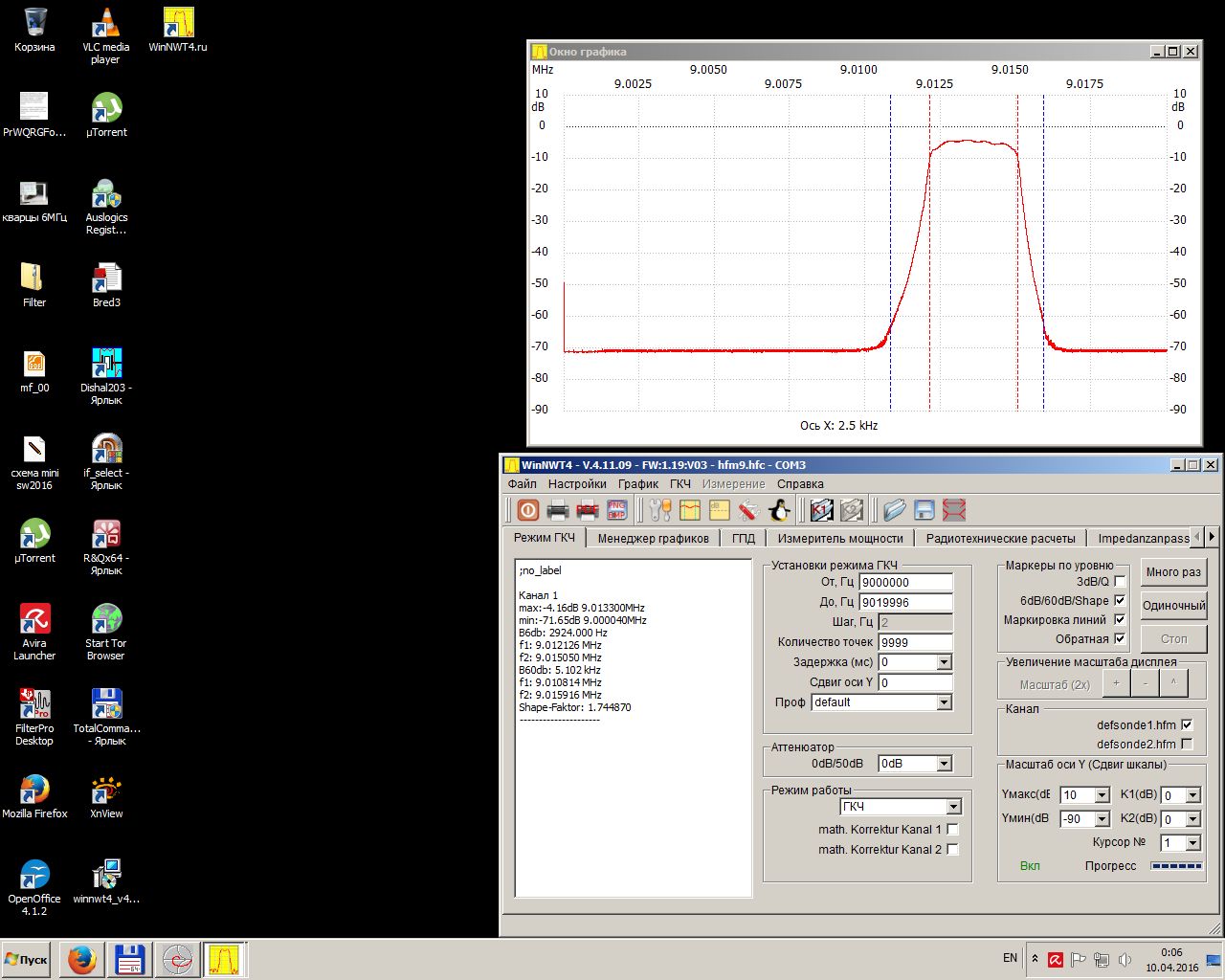Click the Количество точек input field

point(915,642)
